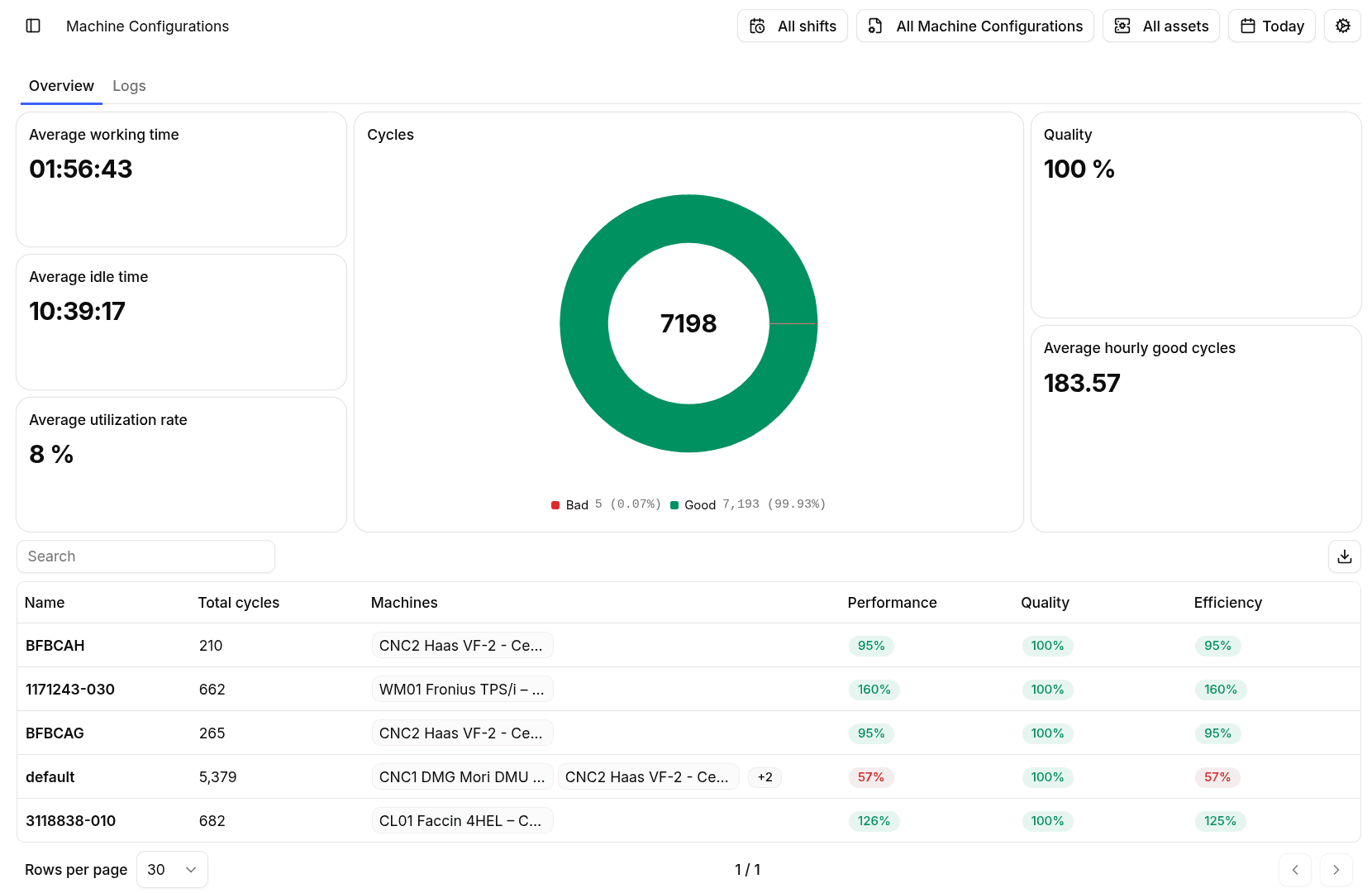Image resolution: width=1372 pixels, height=893 pixels.
Task: Click the 160% efficiency badge
Action: [x=1220, y=690]
